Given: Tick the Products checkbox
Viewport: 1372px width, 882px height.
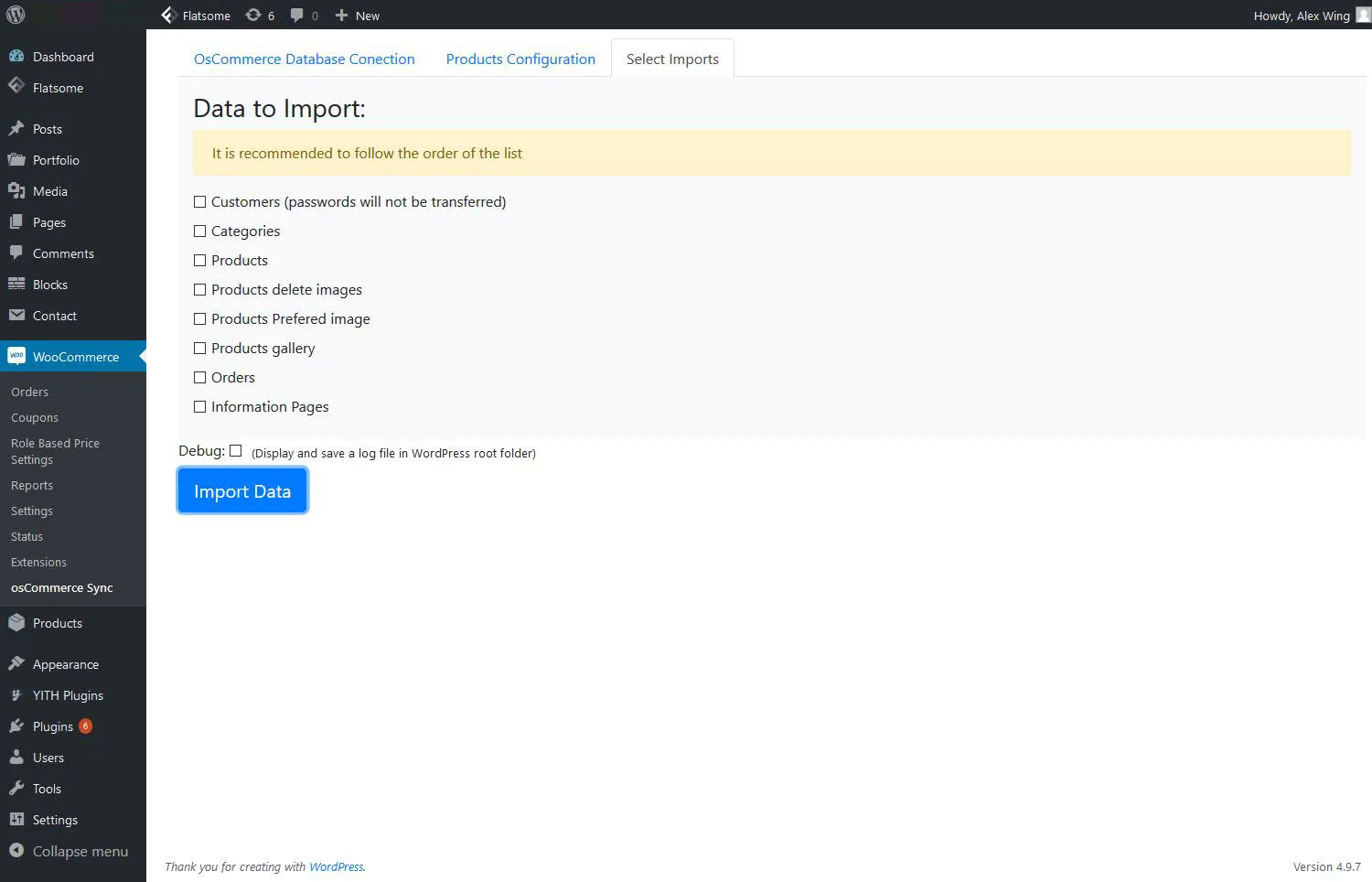Looking at the screenshot, I should (x=199, y=260).
